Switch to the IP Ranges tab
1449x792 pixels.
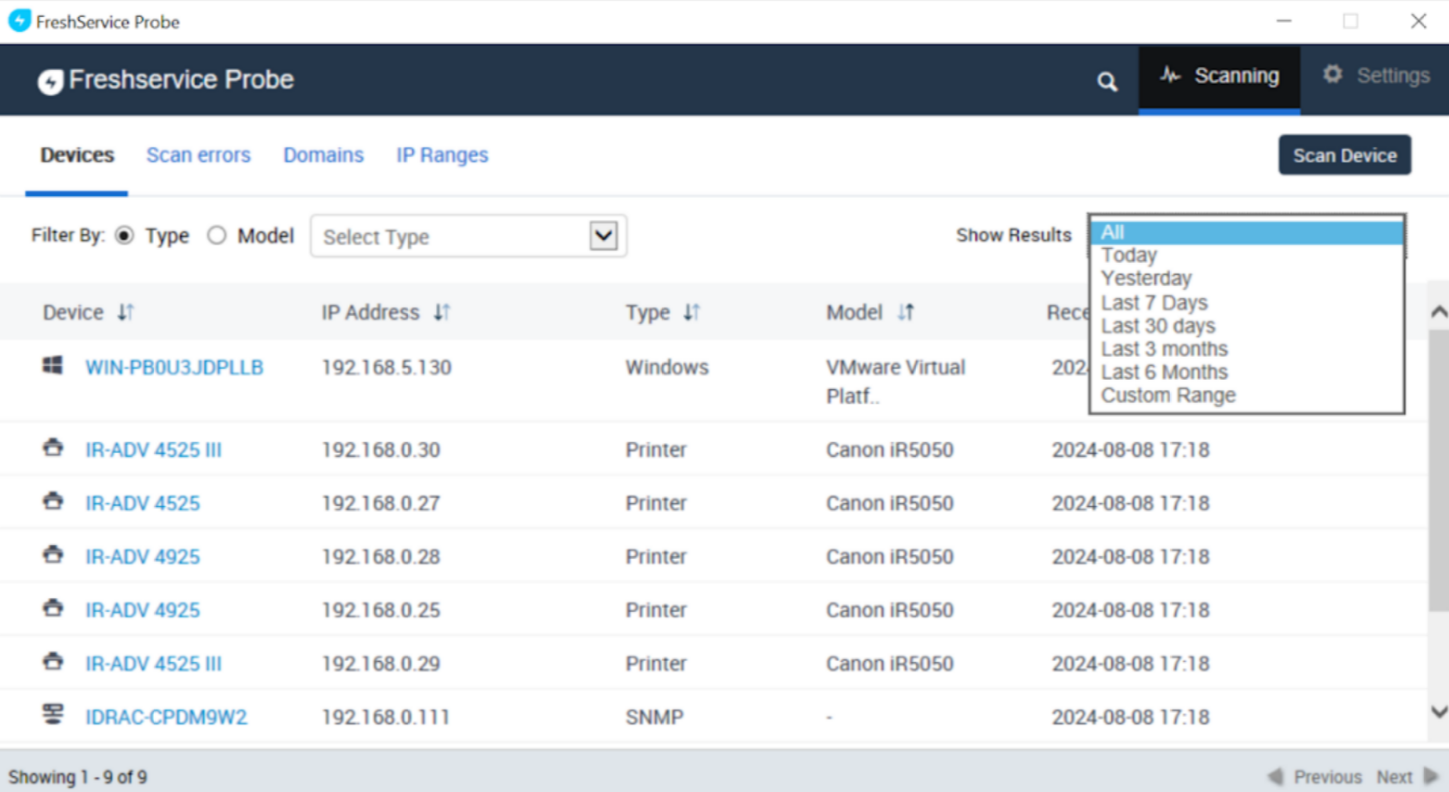[442, 155]
